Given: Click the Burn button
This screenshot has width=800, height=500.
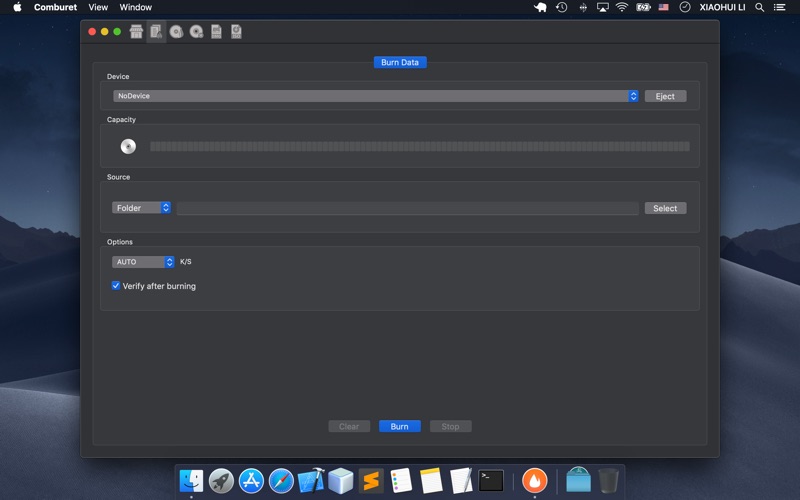Looking at the screenshot, I should pos(399,427).
